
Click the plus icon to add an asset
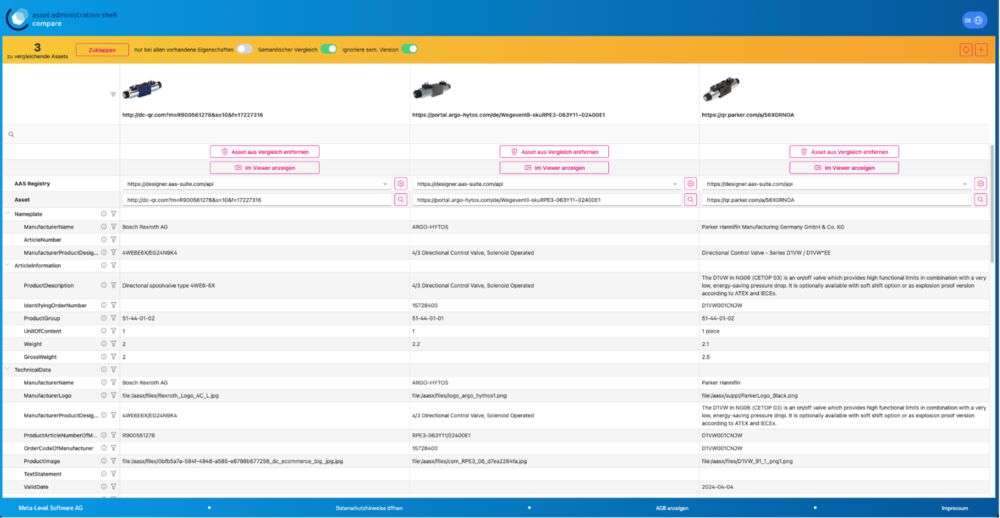point(981,49)
